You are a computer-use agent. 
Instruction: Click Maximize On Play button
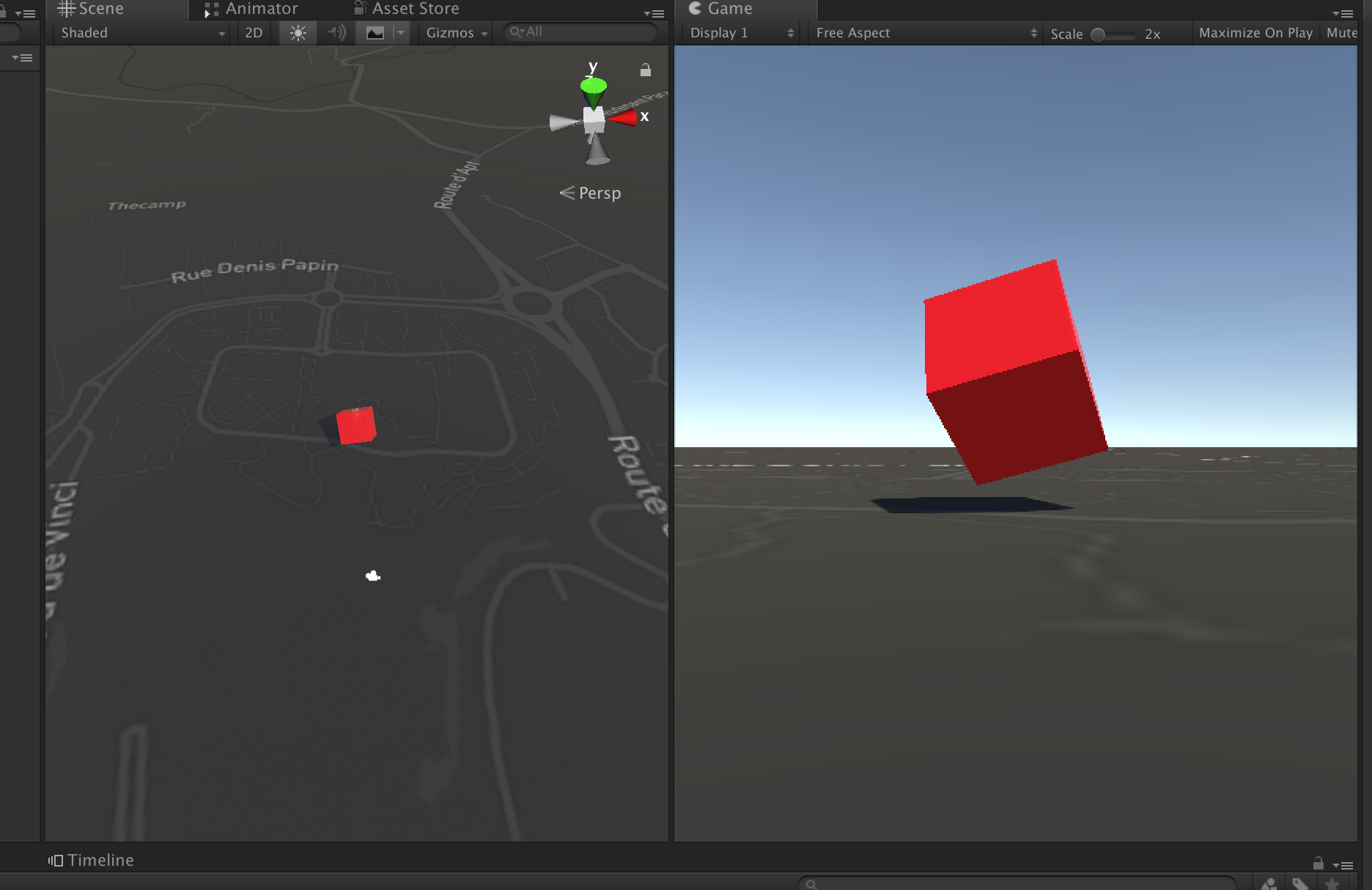[x=1255, y=33]
